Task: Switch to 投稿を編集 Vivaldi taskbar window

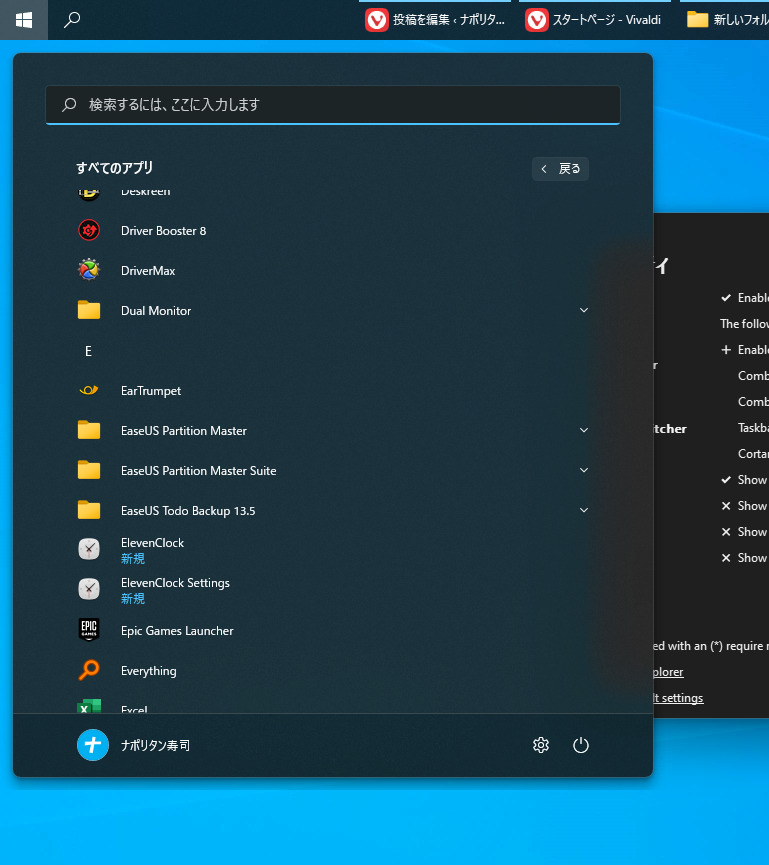Action: [435, 20]
